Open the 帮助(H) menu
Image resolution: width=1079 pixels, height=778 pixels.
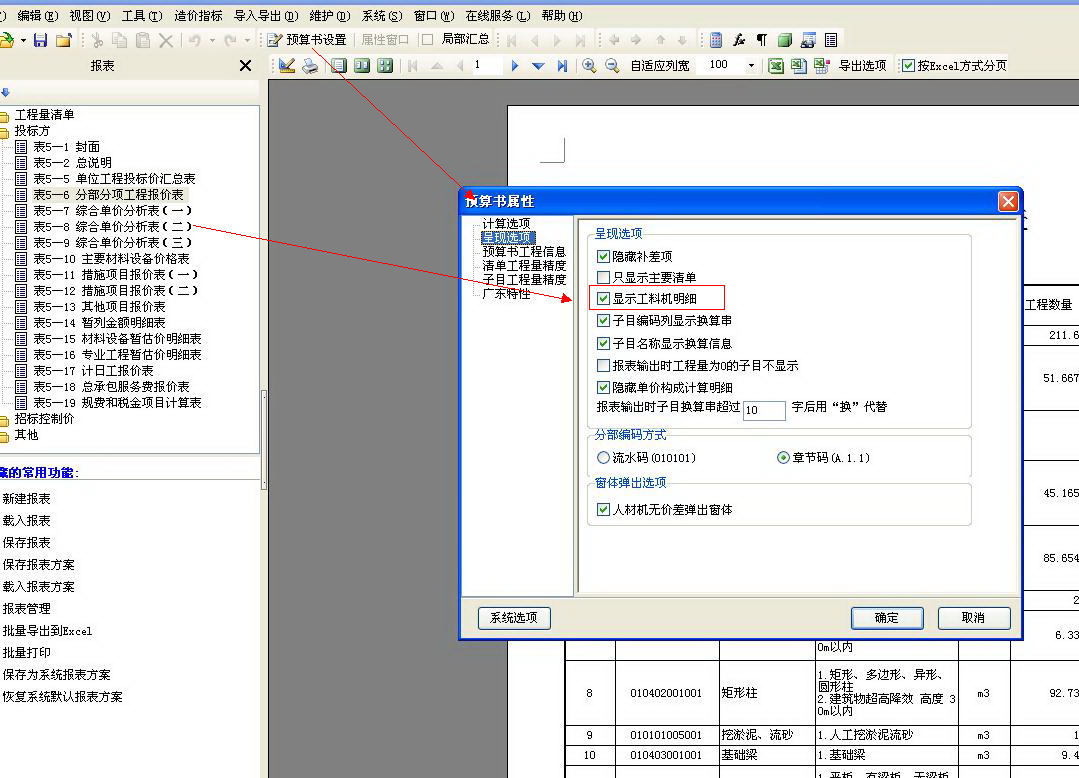[x=562, y=15]
